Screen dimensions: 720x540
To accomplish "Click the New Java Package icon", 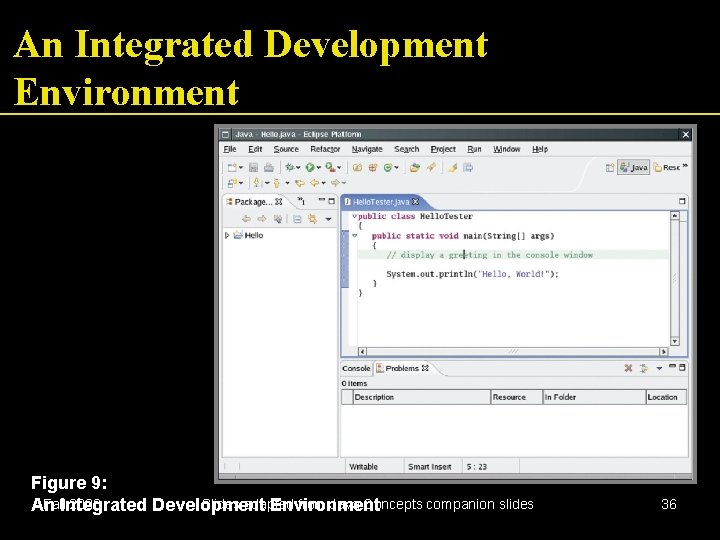I will tap(372, 168).
